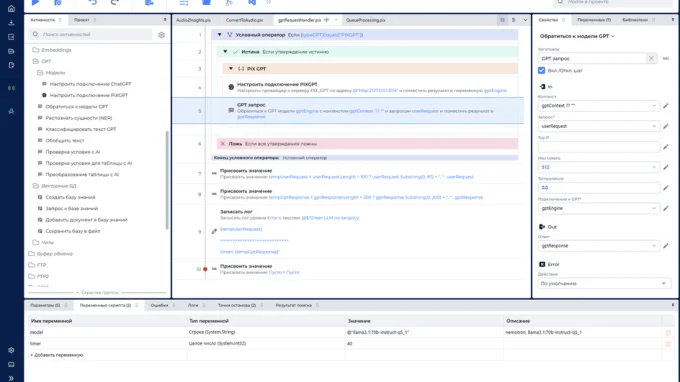Select the Распознать сущности (NER) activity
The image size is (680, 382).
coord(78,118)
